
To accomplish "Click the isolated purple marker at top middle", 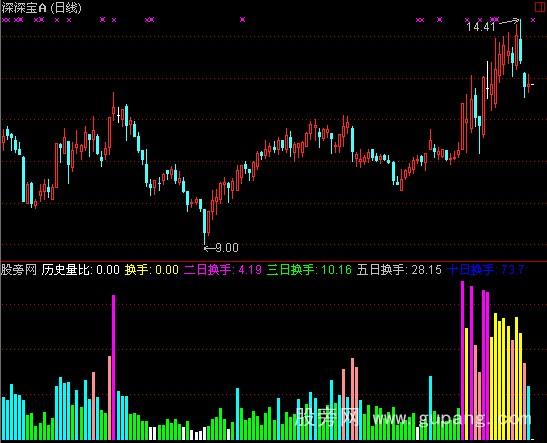I will point(242,20).
